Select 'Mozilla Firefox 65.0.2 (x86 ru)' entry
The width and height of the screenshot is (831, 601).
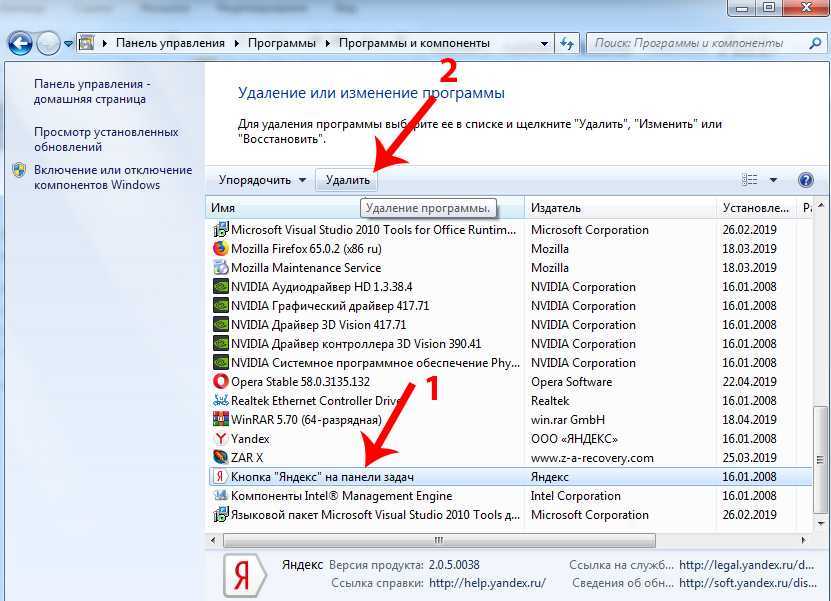point(306,249)
